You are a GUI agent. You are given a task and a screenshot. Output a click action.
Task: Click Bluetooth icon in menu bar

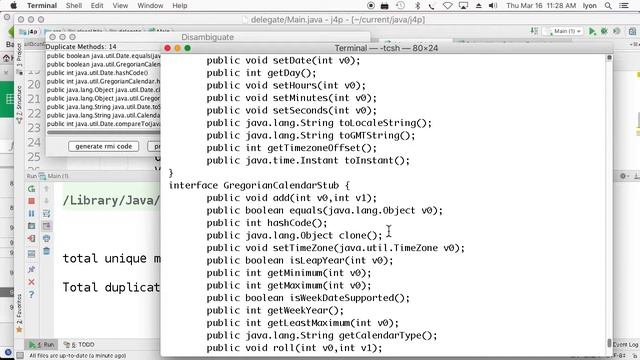tap(417, 6)
